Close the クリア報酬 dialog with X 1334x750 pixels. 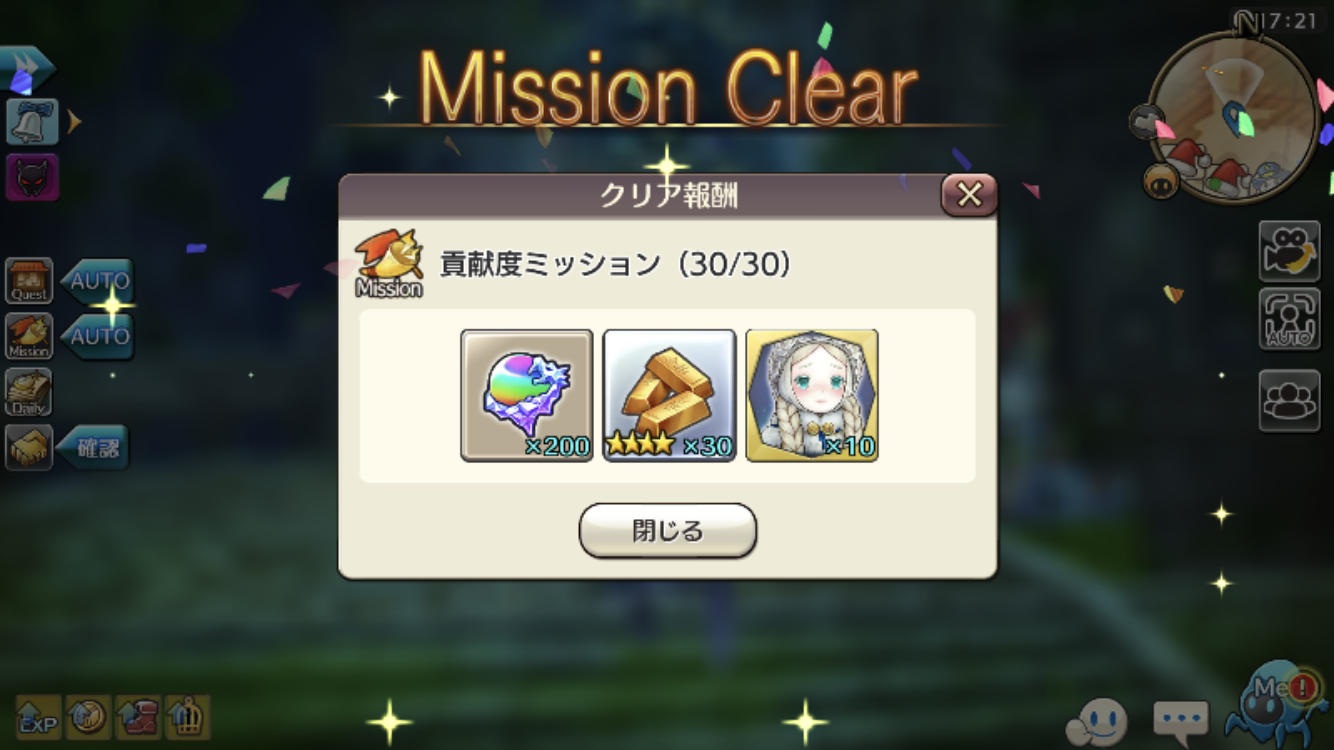click(969, 195)
